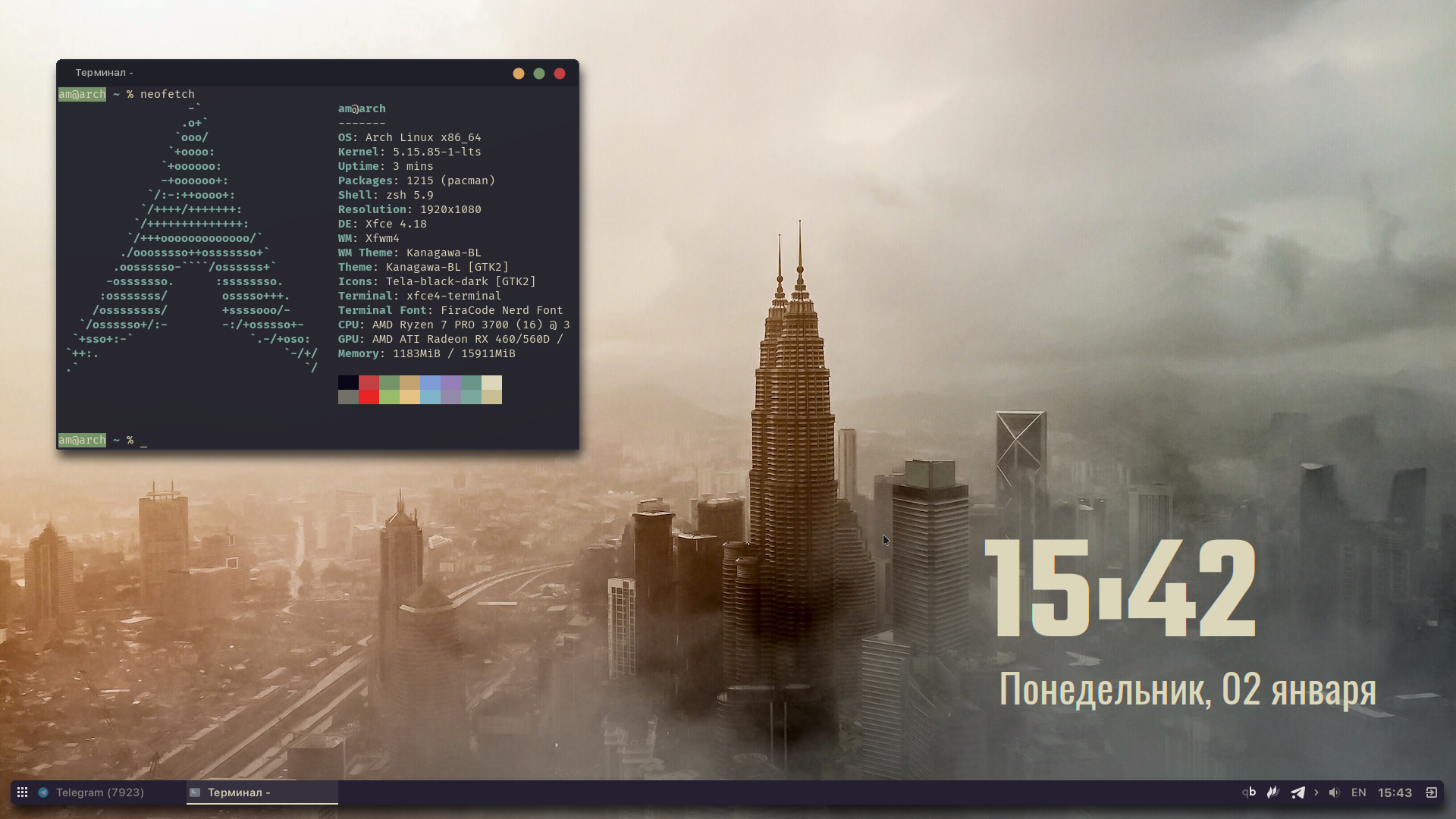Click the "Terminal: xfce4-terminal" line
The image size is (1456, 819).
click(x=419, y=296)
